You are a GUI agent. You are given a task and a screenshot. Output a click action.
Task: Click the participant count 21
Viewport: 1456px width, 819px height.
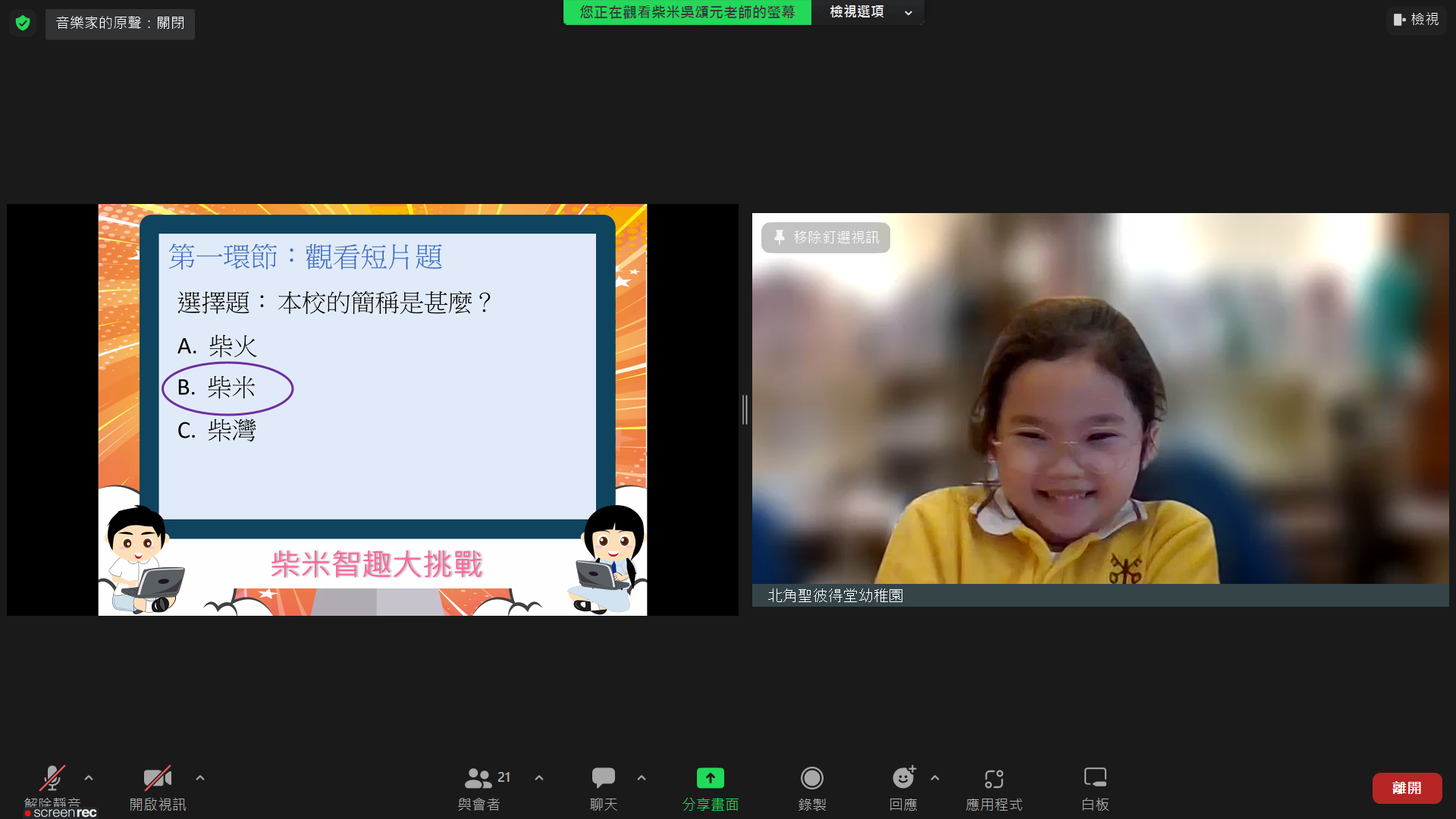pos(504,777)
